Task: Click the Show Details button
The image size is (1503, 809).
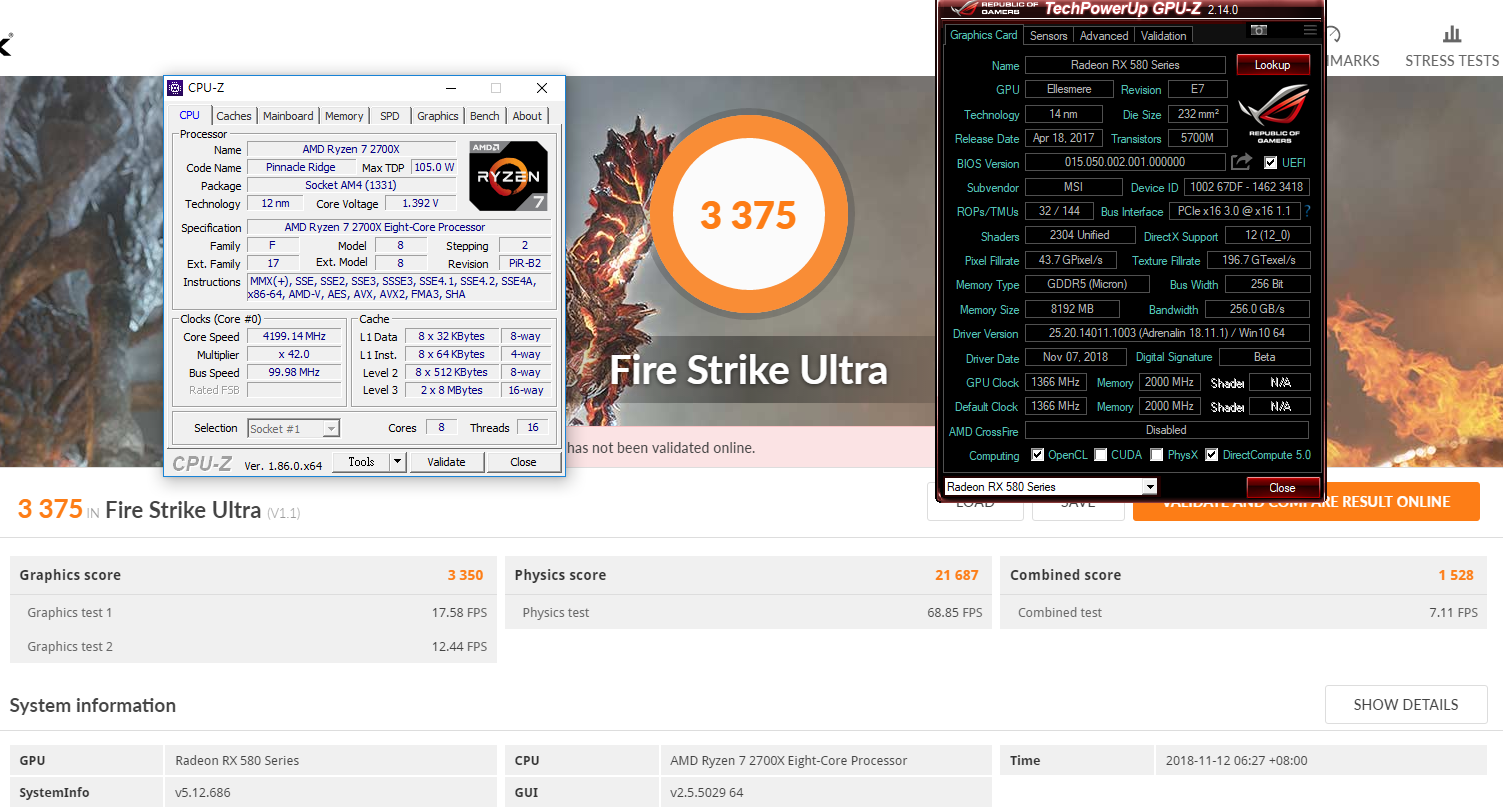Action: (1406, 705)
